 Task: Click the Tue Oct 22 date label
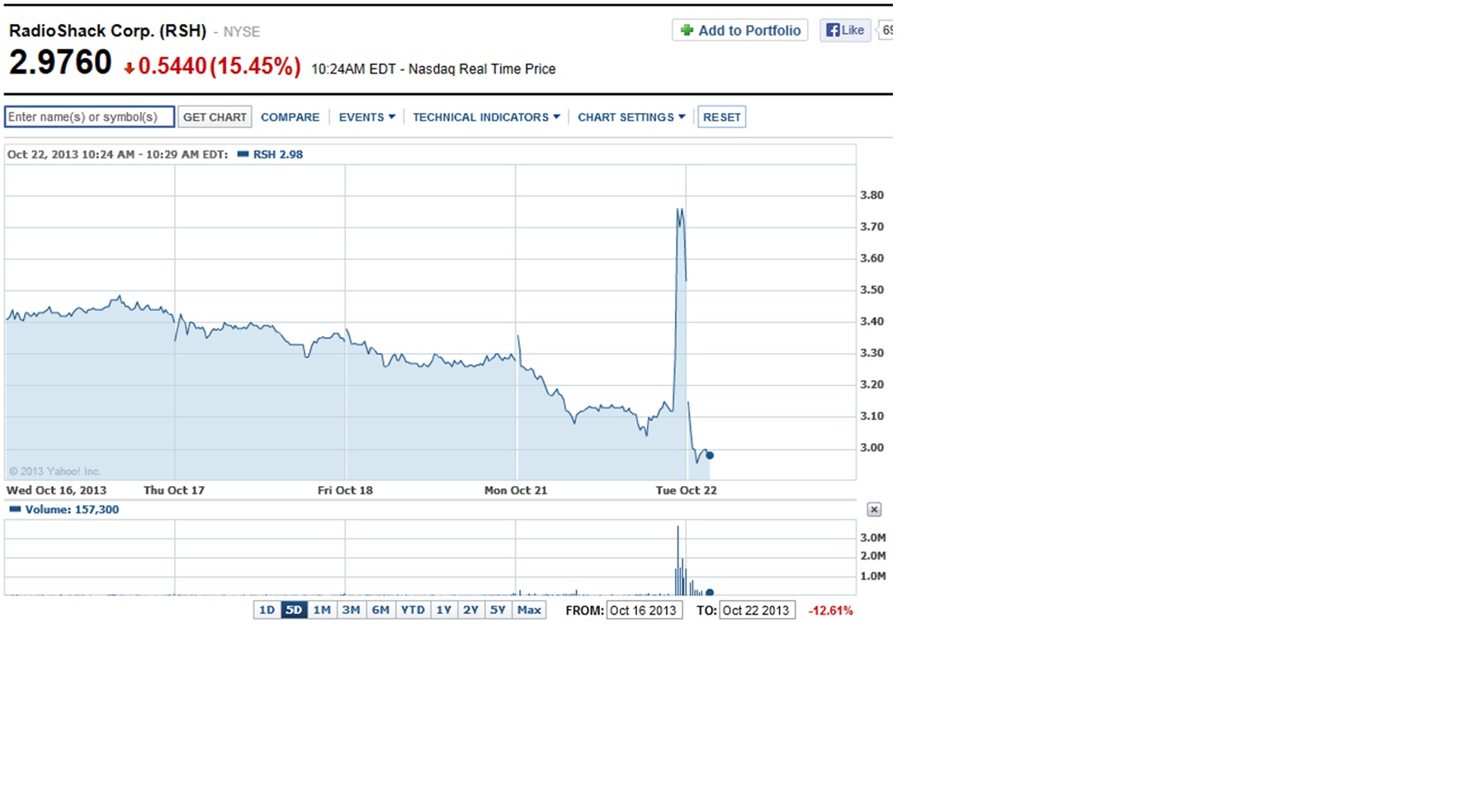pos(687,490)
